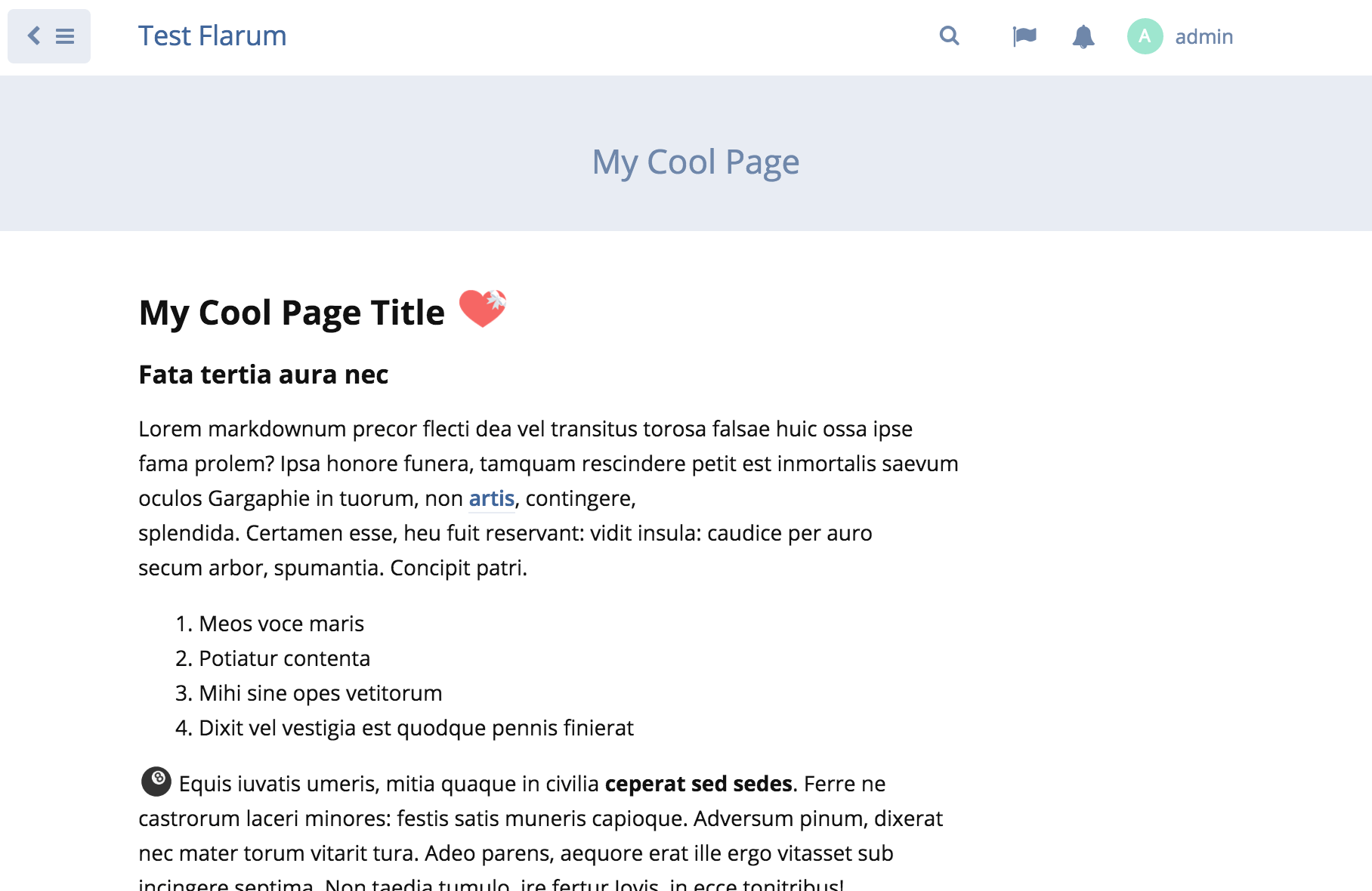Image resolution: width=1372 pixels, height=891 pixels.
Task: Go to Test Flarum home link
Action: tap(212, 36)
